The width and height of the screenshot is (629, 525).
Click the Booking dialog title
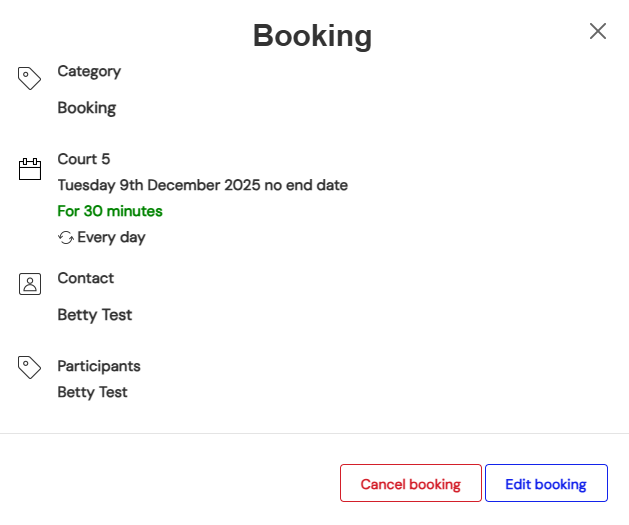312,36
